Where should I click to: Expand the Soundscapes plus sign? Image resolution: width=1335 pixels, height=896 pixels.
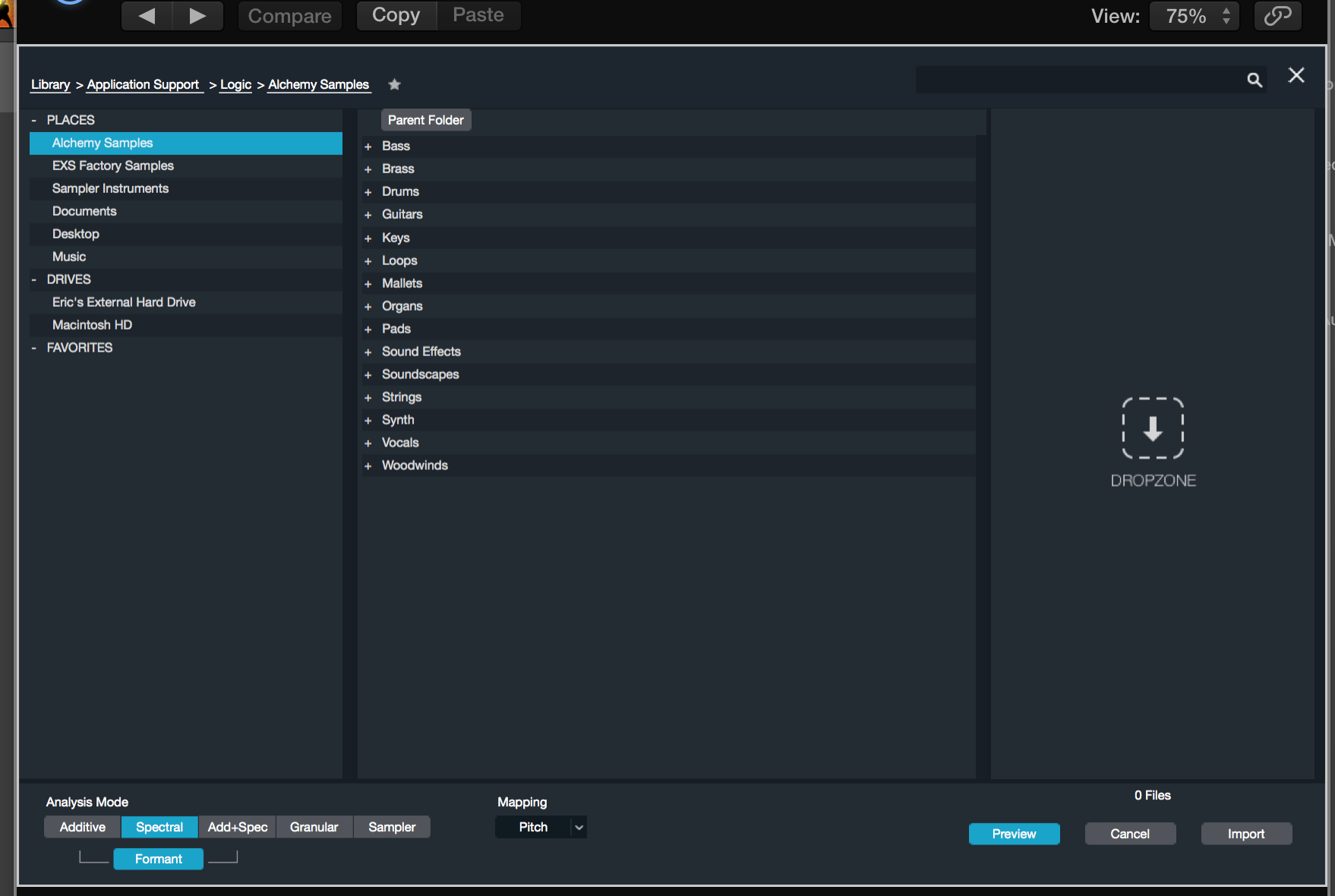click(368, 375)
